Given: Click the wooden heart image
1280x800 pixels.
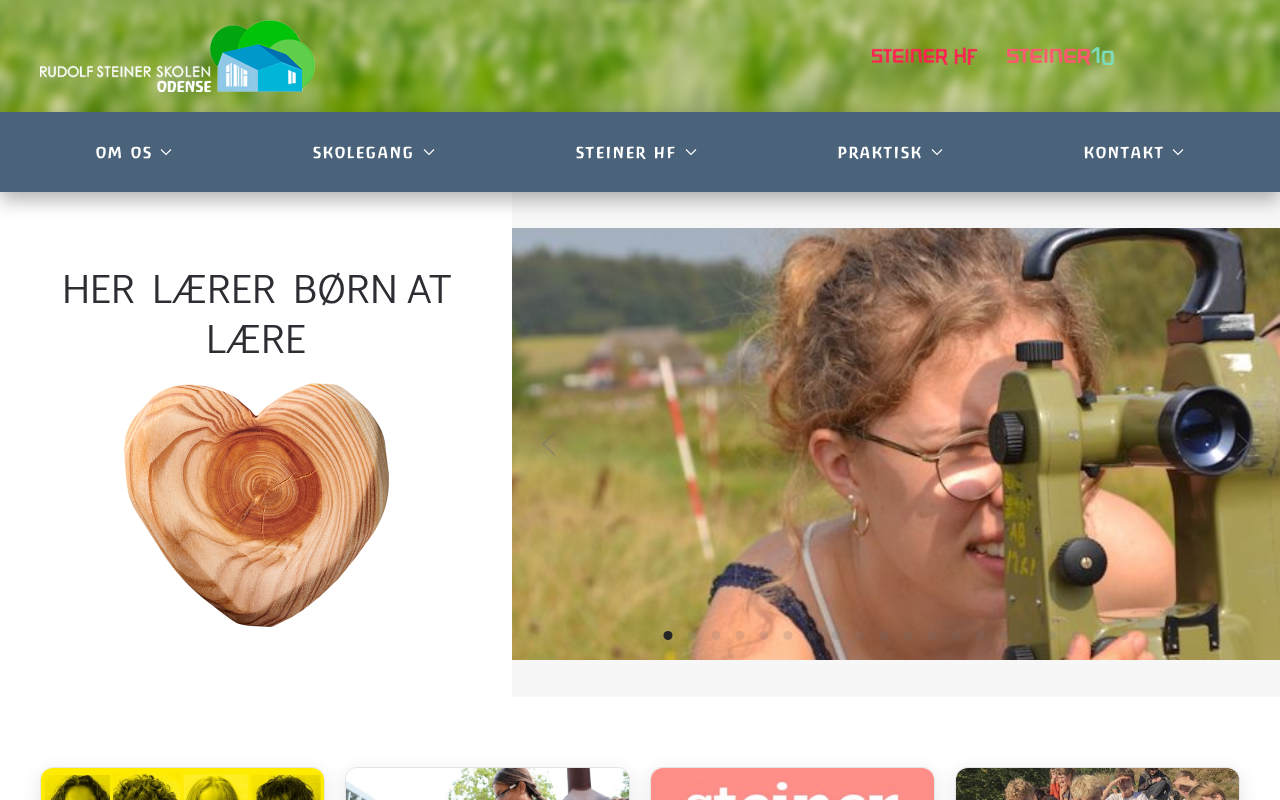Looking at the screenshot, I should (256, 505).
